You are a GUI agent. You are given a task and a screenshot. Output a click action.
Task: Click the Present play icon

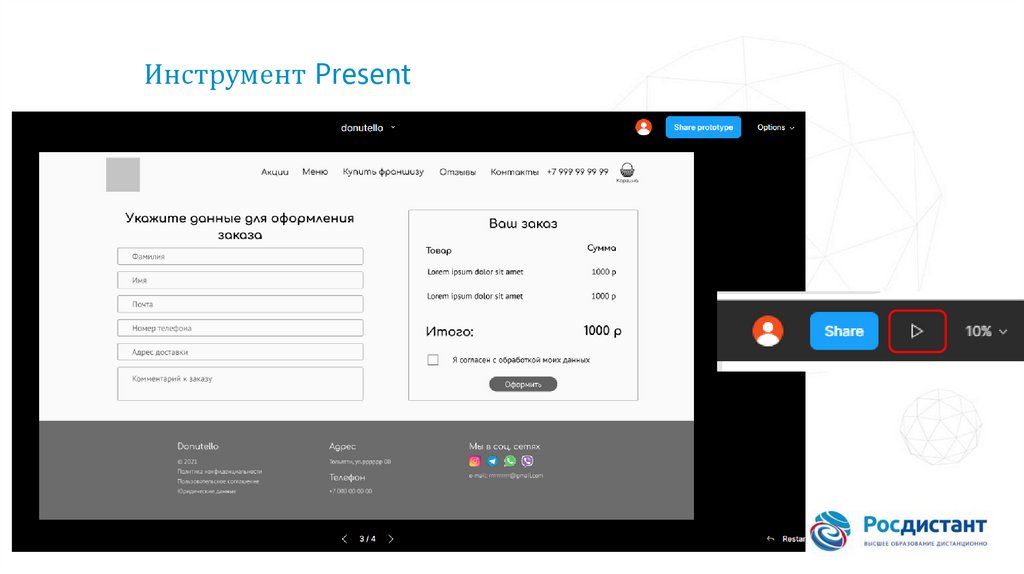[x=917, y=331]
